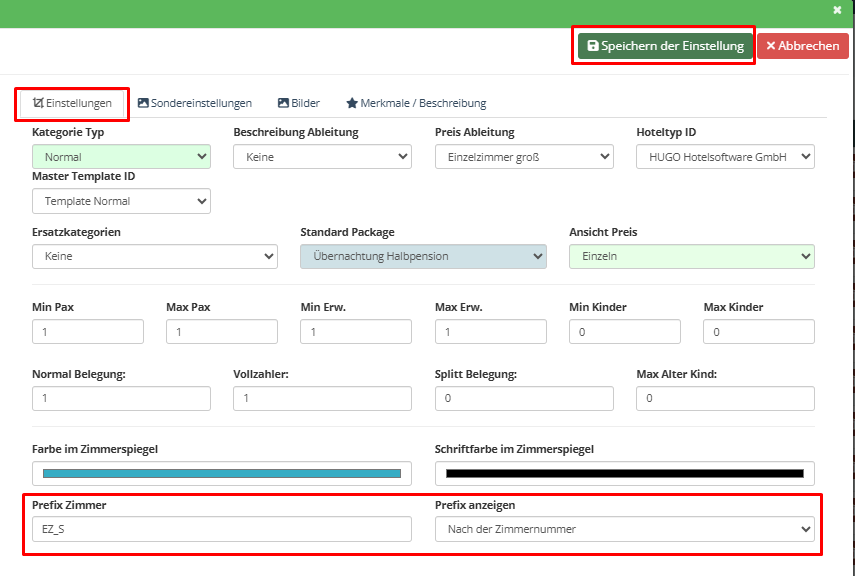
Task: Click Speichern der Einstellung button
Action: [x=665, y=46]
